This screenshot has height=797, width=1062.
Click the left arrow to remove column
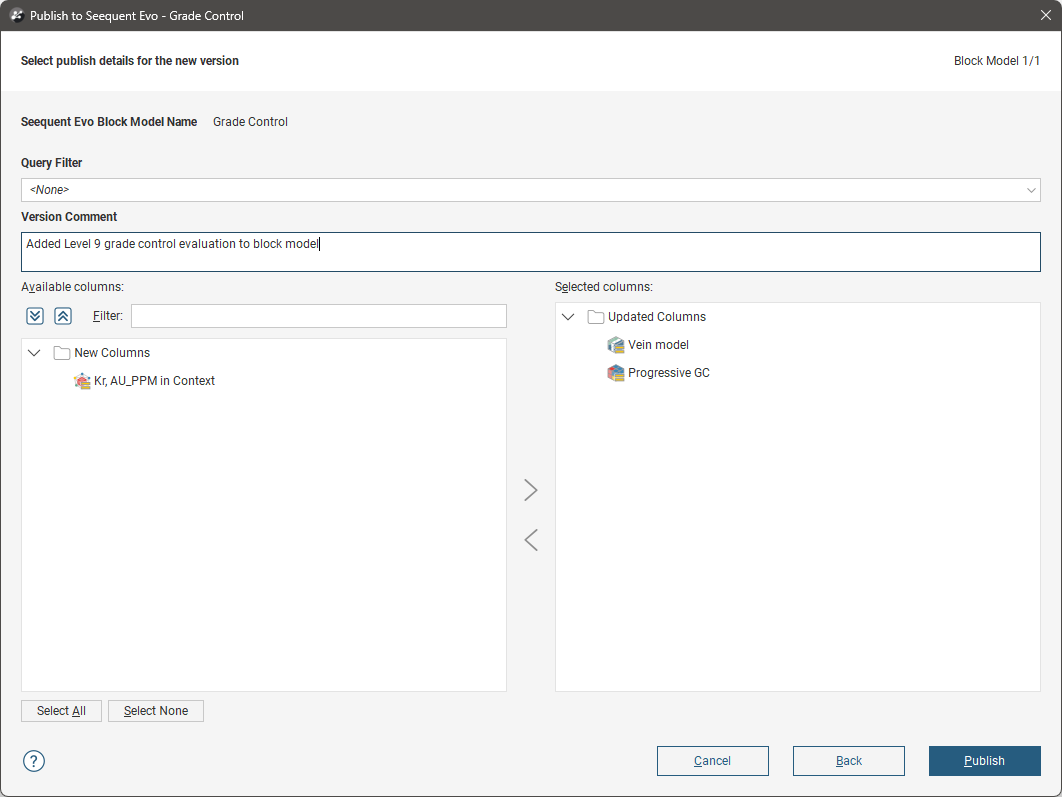[531, 540]
